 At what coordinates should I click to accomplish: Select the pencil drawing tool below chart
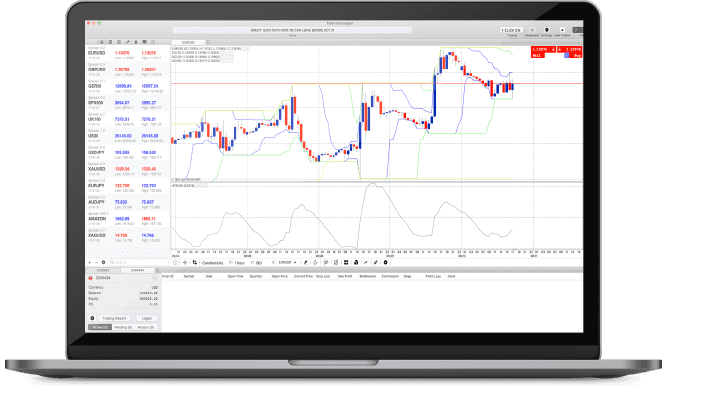(305, 263)
